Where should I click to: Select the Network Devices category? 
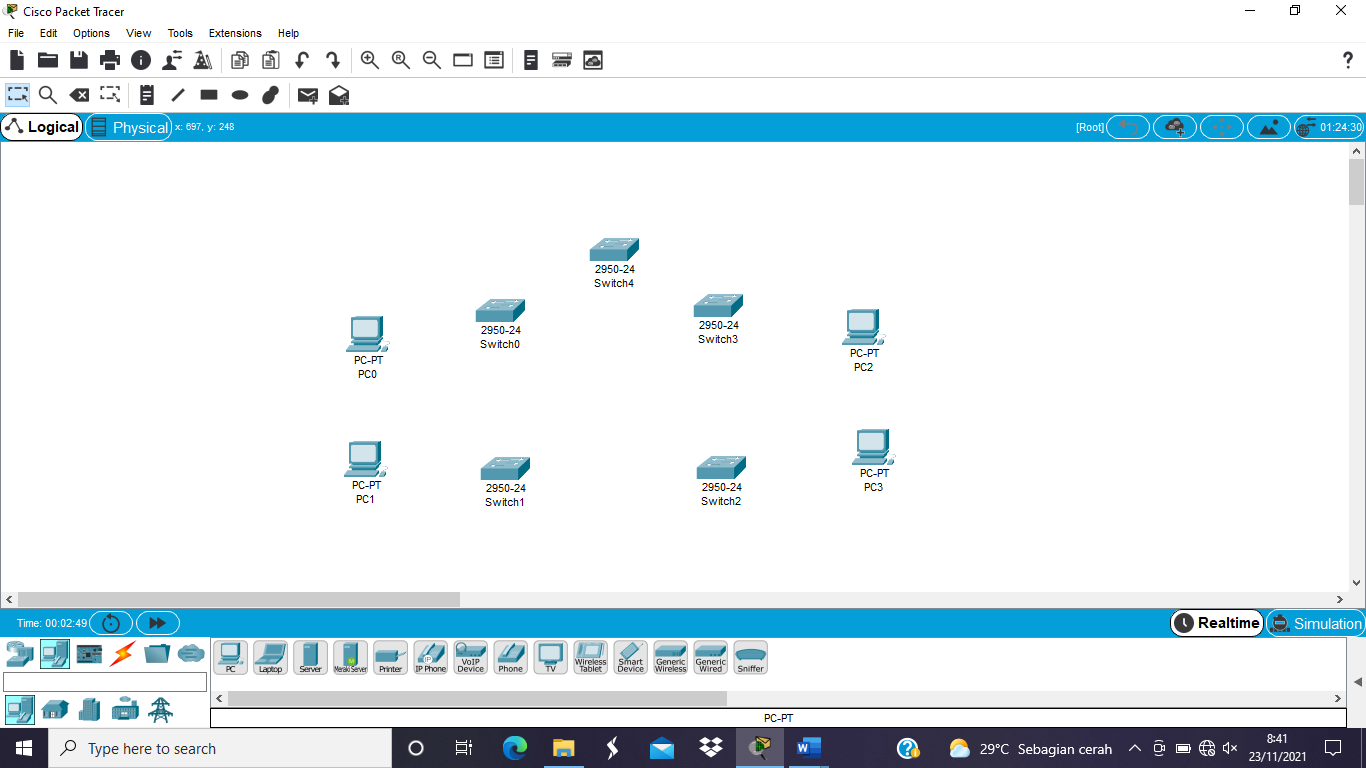coord(20,654)
